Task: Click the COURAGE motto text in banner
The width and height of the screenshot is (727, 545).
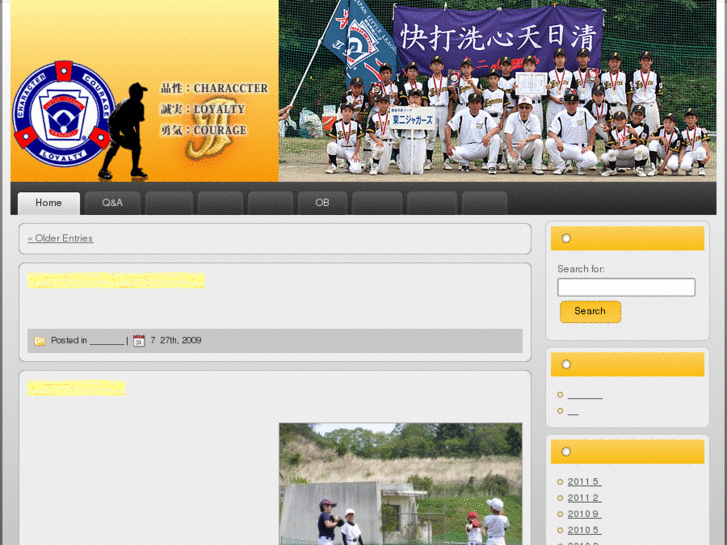Action: pos(220,130)
